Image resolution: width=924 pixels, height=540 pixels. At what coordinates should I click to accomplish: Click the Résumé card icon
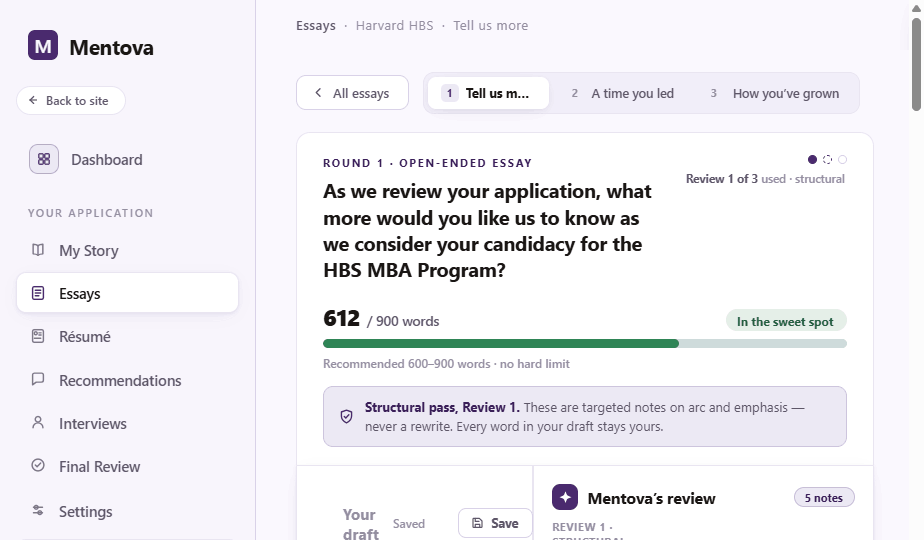point(38,336)
